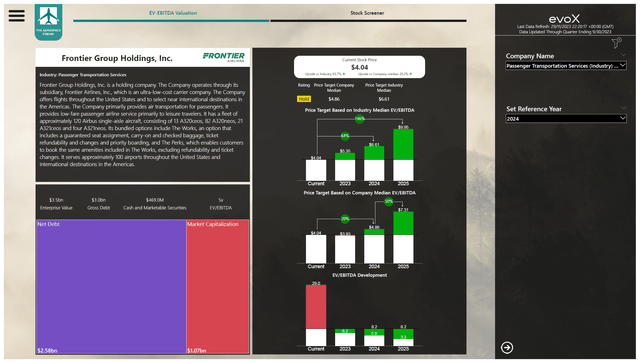Click the $6.61 Price Target Industry Median value
Viewport: 640px width, 363px height.
384,99
